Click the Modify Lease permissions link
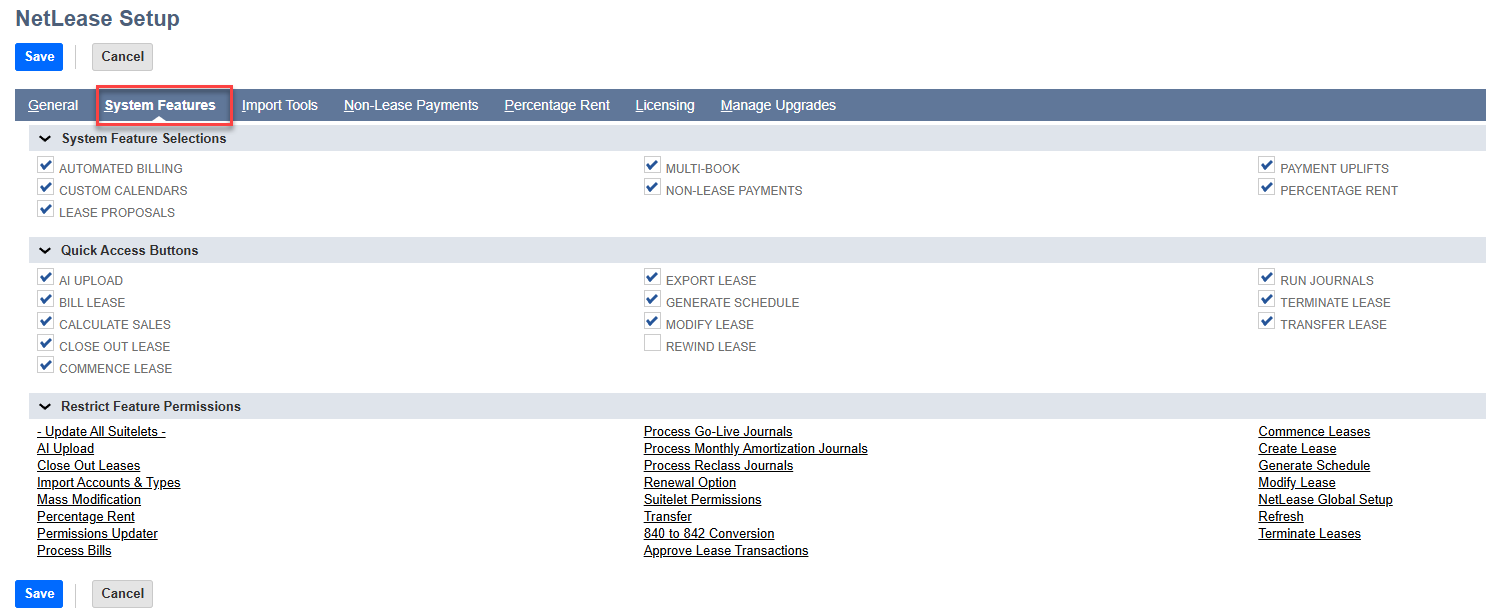Viewport: 1486px width, 614px height. coord(1297,483)
